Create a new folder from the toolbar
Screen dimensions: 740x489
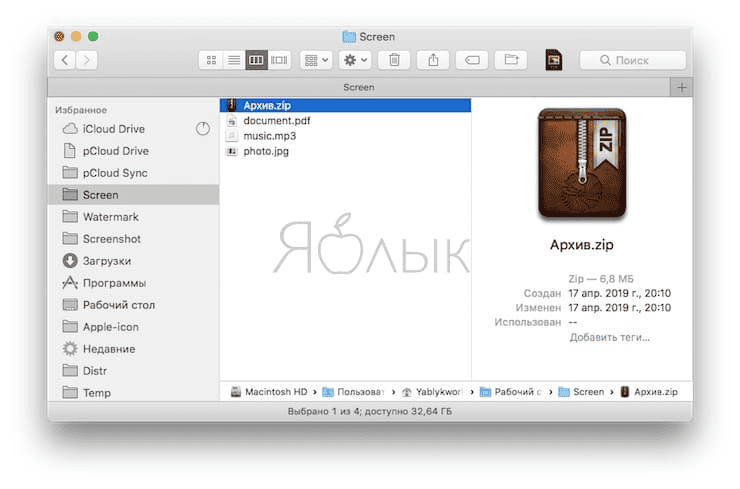coord(511,60)
